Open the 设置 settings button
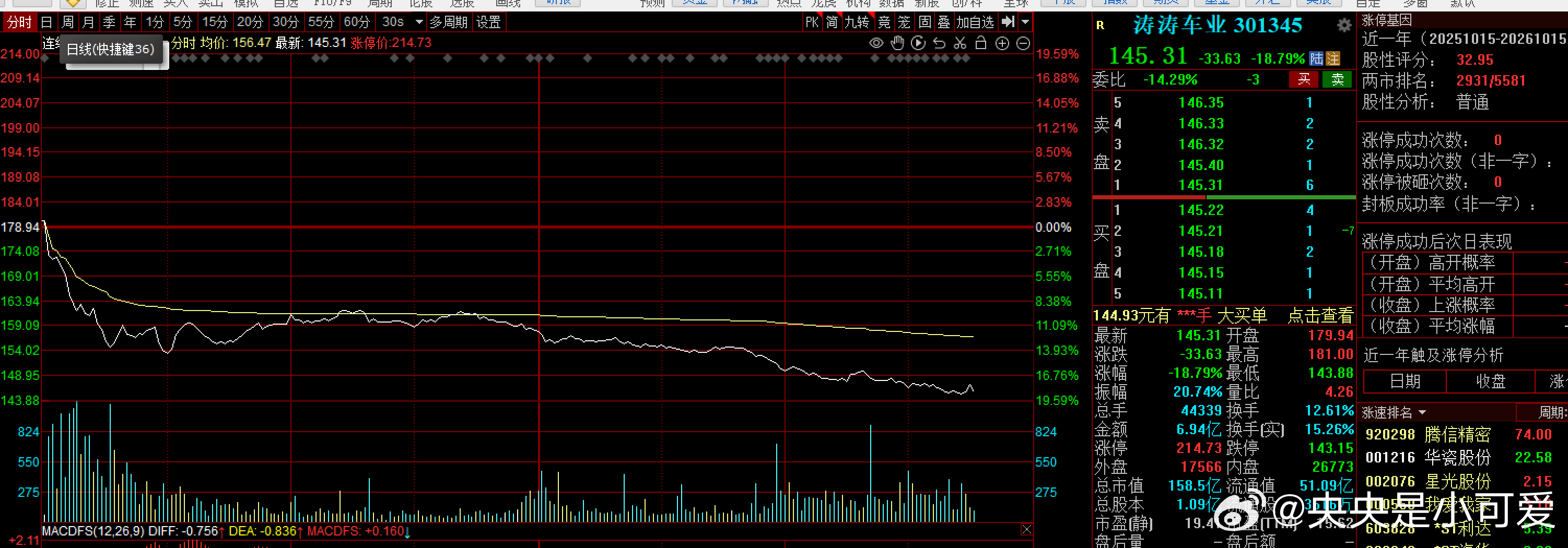Viewport: 1568px width, 548px height. tap(488, 22)
